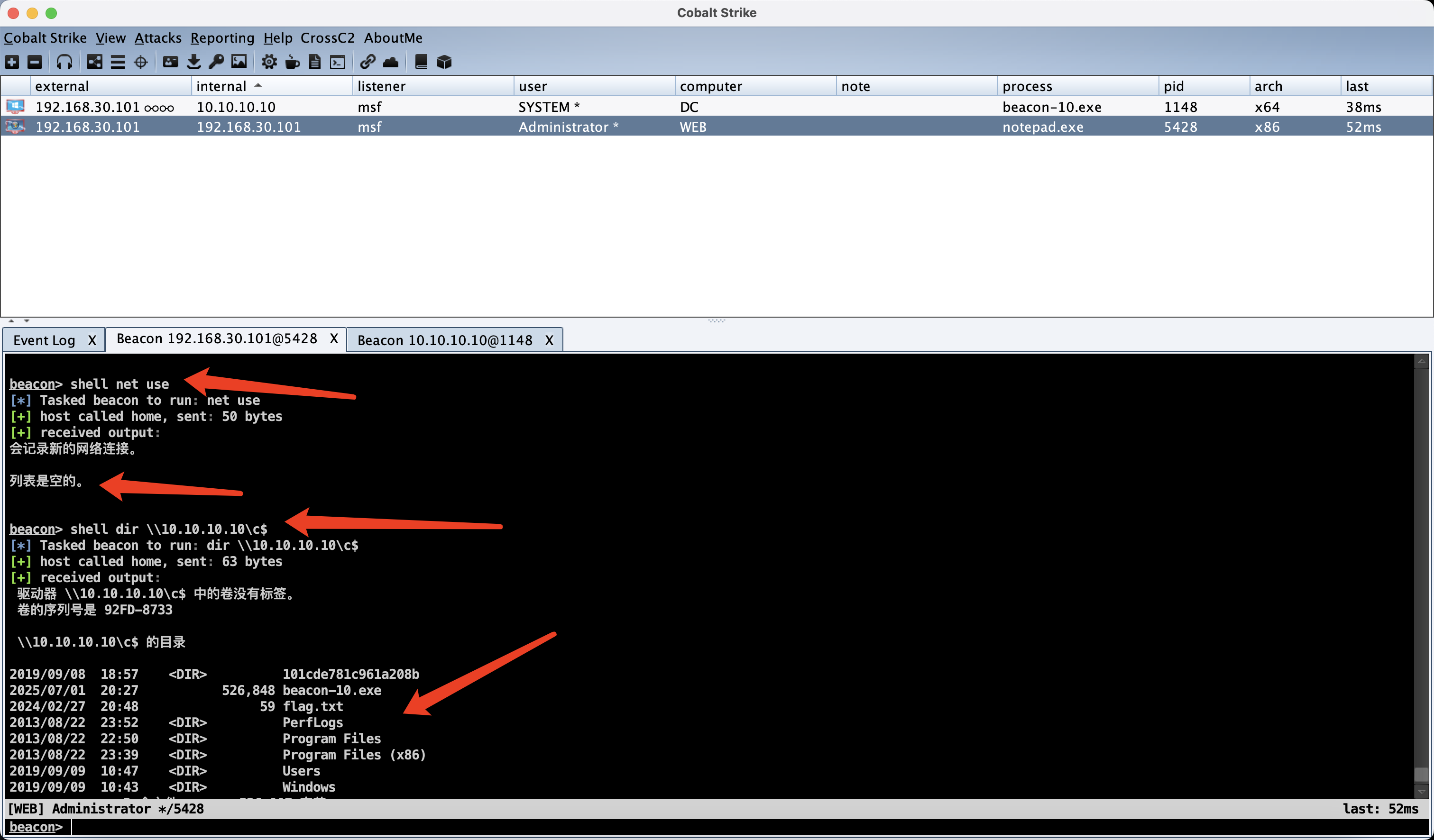Close the Beacon 192.168.30.101@5428 tab
This screenshot has height=840, width=1434.
334,338
